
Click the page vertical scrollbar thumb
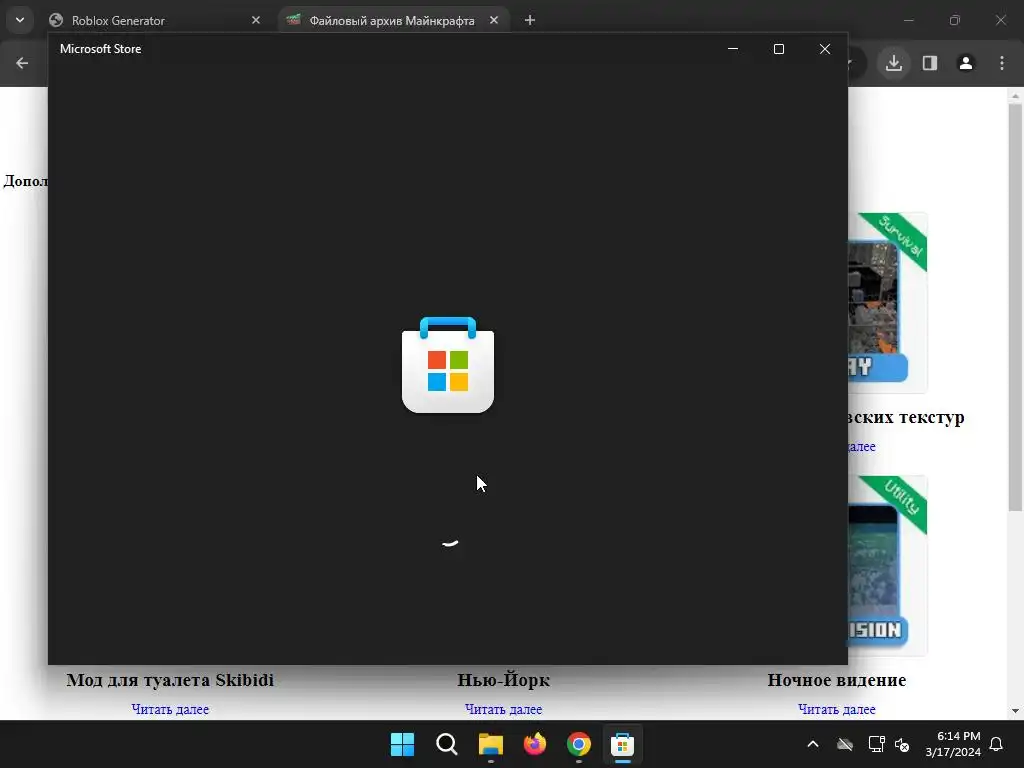(1015, 307)
